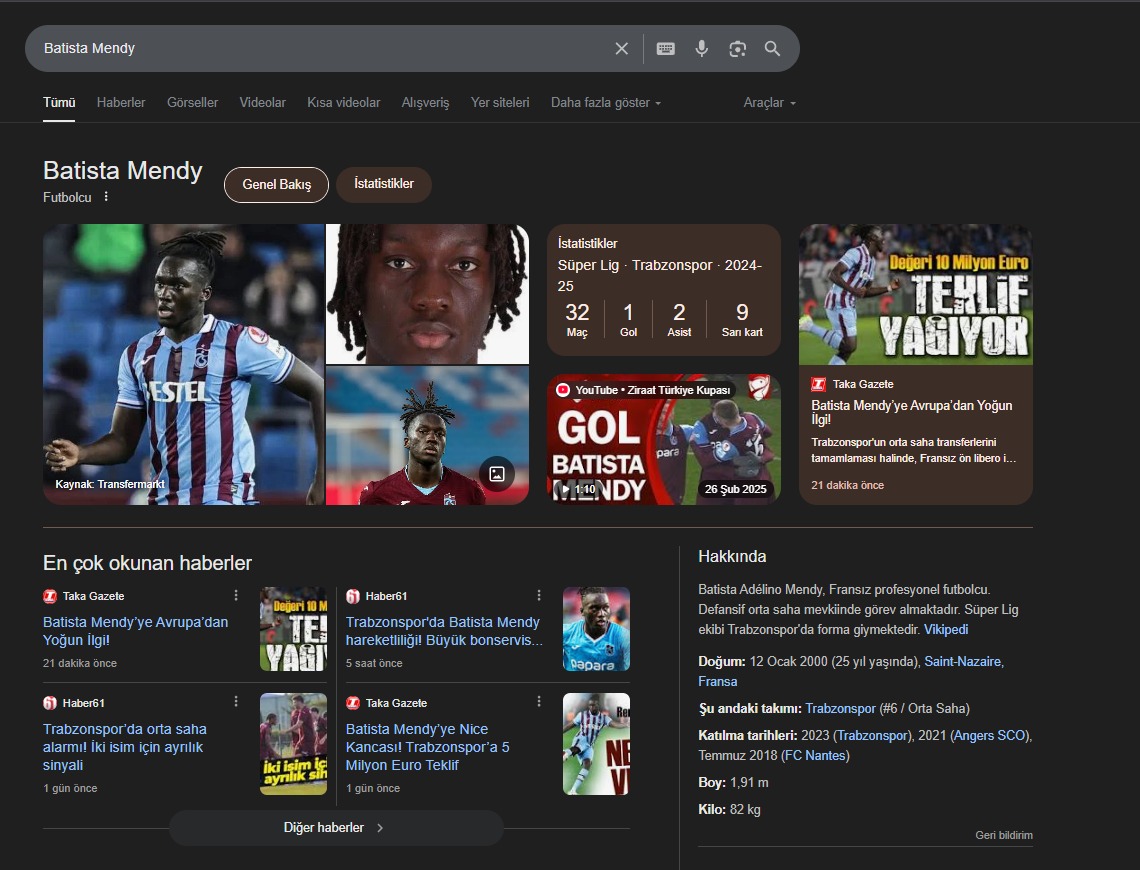
Task: Click the 2023 Trabzonspor link in Katılma tarihleri
Action: pyautogui.click(x=872, y=736)
